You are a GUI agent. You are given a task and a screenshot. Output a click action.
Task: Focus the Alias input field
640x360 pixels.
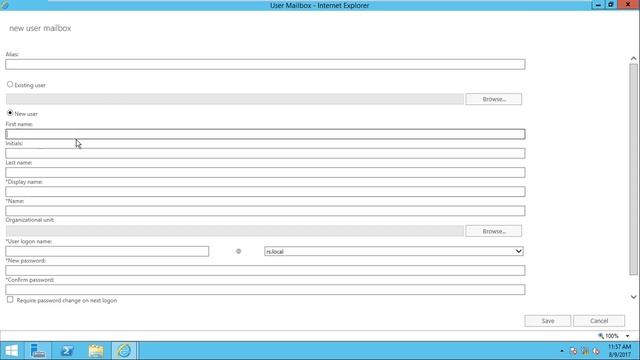point(265,64)
